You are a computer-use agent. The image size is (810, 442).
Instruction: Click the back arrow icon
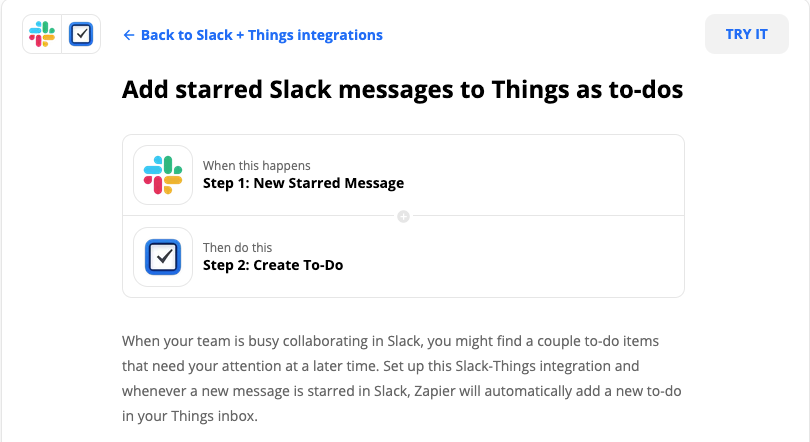(129, 35)
